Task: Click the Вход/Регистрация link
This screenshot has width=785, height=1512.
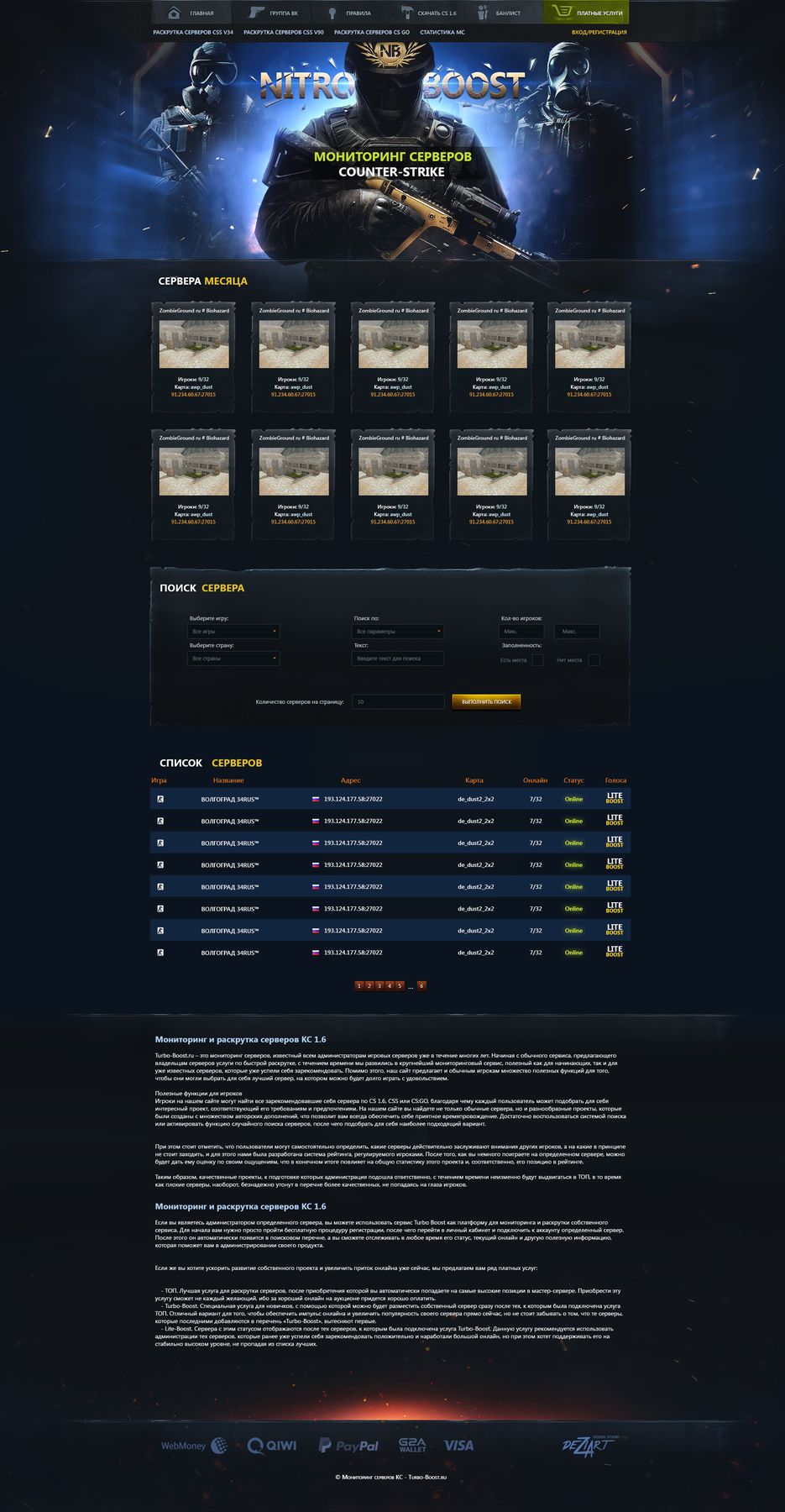Action: coord(599,32)
